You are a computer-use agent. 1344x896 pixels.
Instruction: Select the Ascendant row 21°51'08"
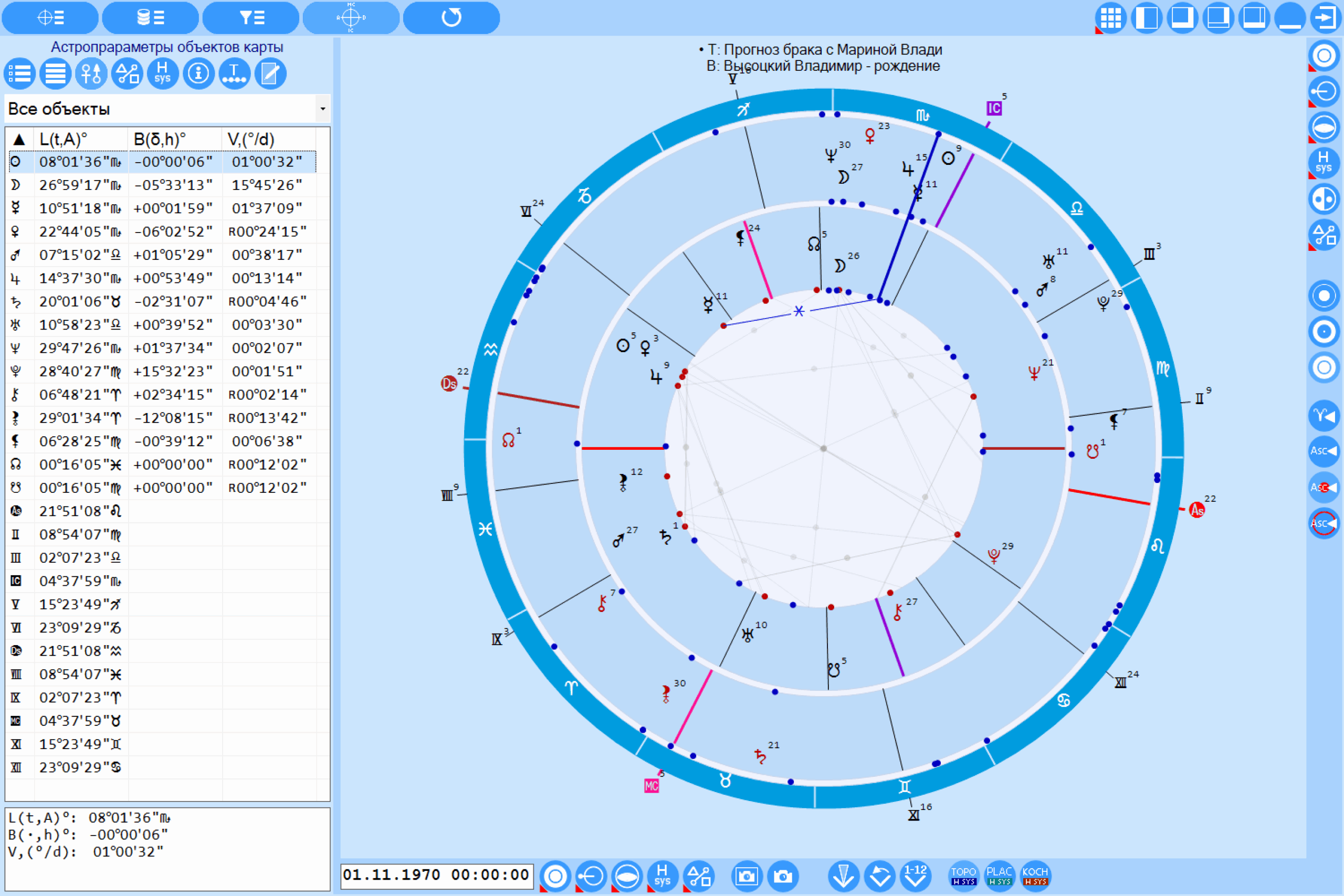(162, 511)
